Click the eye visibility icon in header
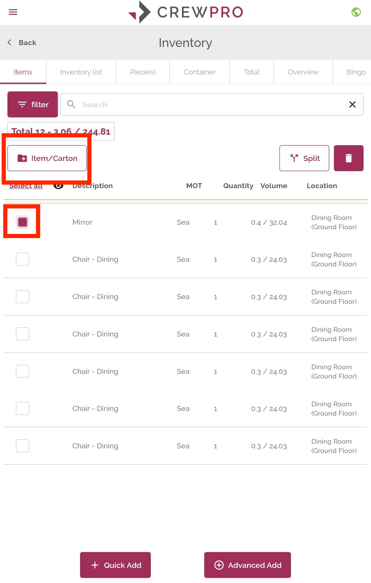Viewport: 371px width, 583px height. click(58, 186)
